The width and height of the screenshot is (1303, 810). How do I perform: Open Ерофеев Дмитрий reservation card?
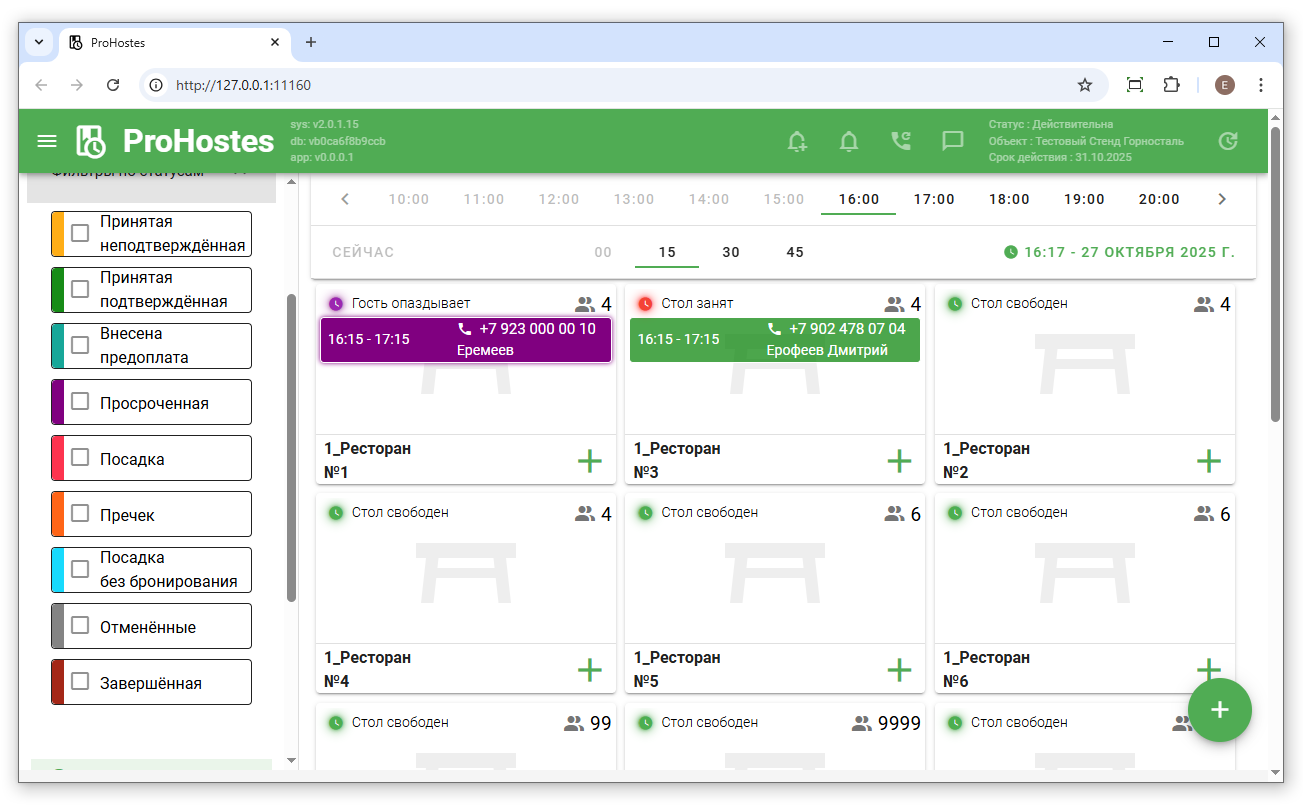[774, 340]
